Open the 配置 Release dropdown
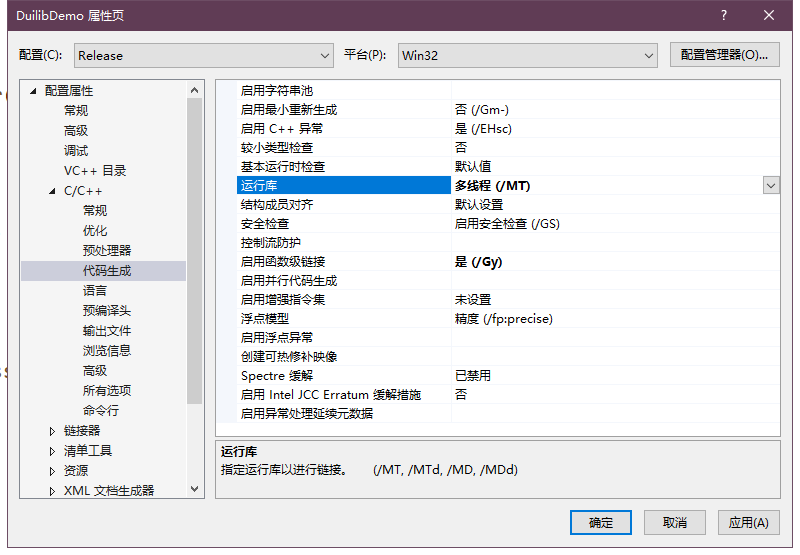This screenshot has width=800, height=555. coord(204,55)
